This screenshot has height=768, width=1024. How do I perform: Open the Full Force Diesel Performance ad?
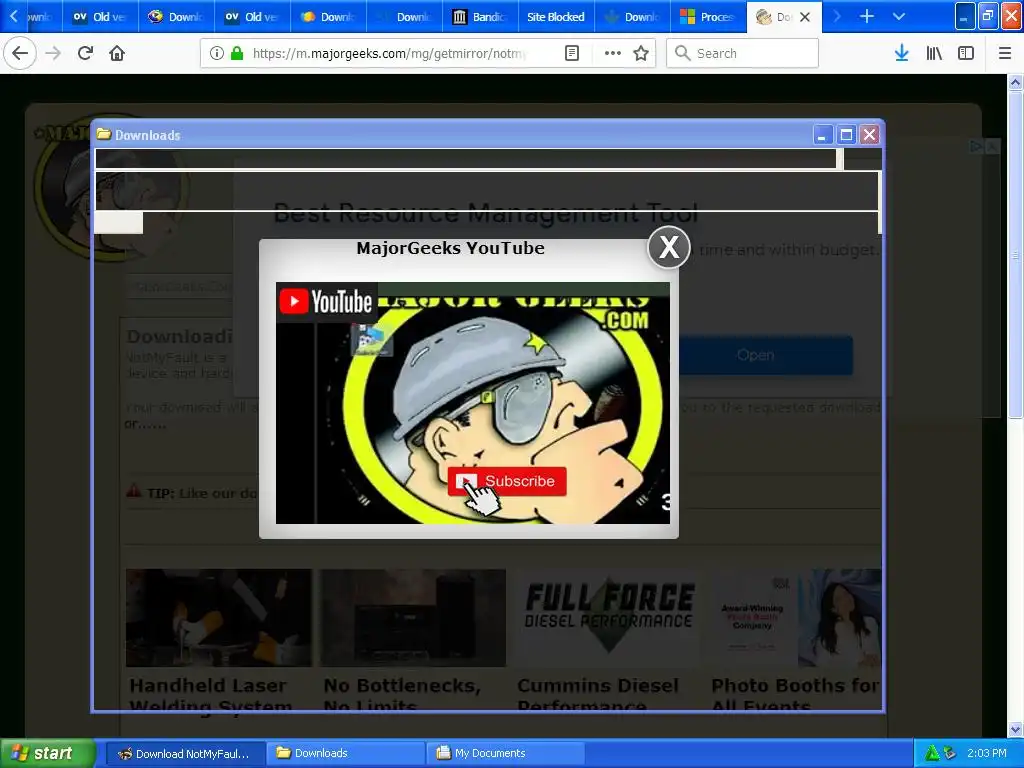coord(609,617)
